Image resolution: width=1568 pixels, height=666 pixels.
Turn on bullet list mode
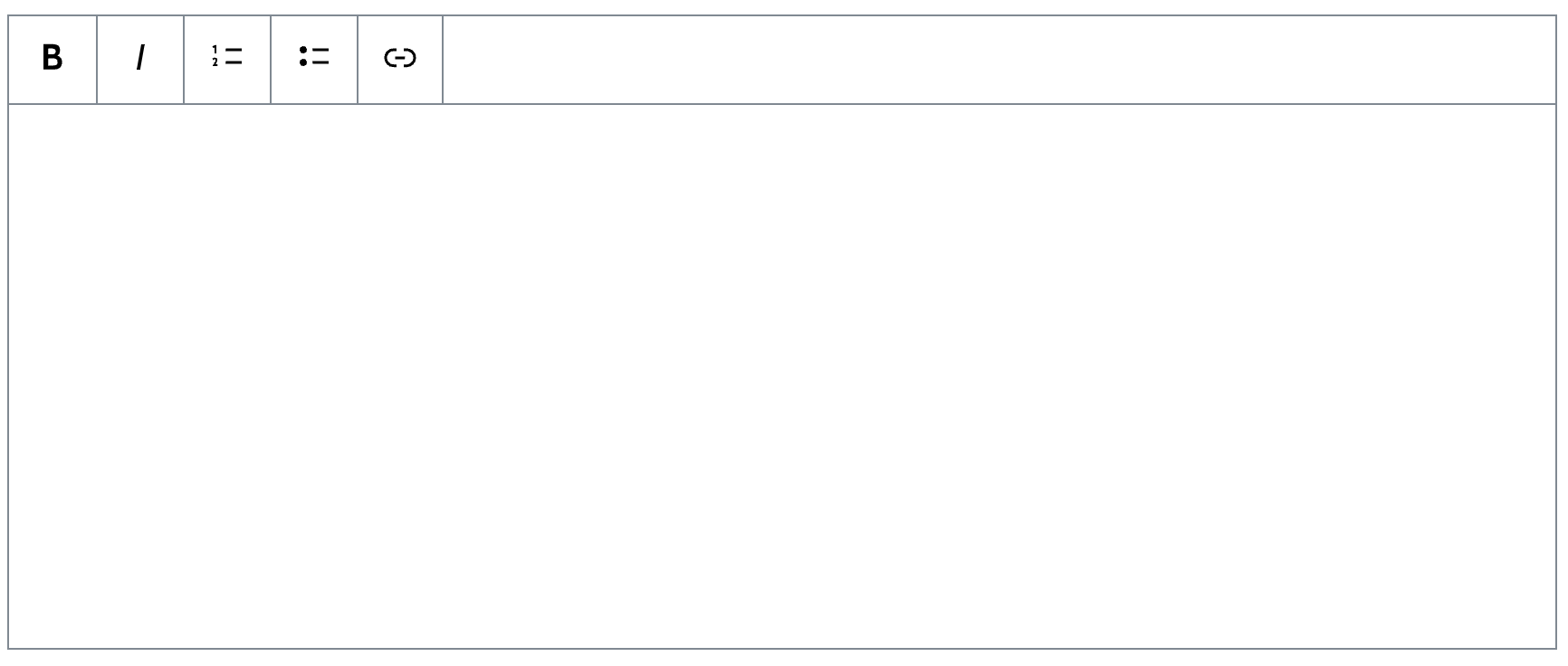pos(314,59)
